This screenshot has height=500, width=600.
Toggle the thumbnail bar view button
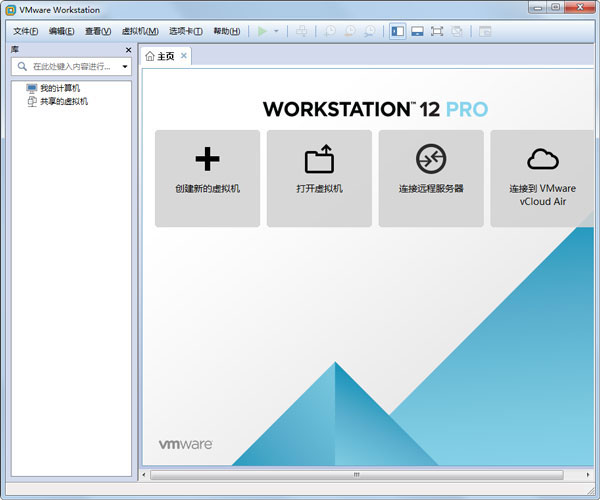417,31
